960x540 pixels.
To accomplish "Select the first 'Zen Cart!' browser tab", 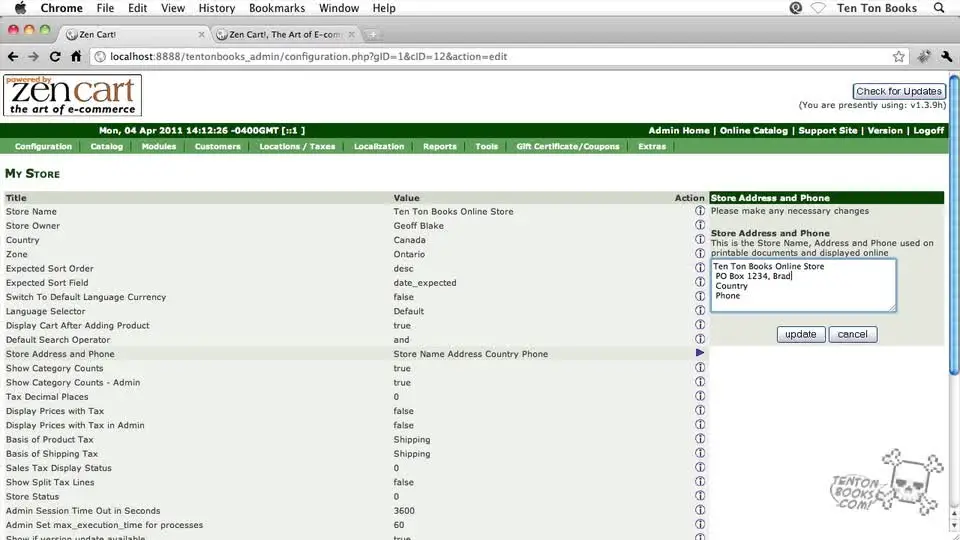I will [135, 34].
